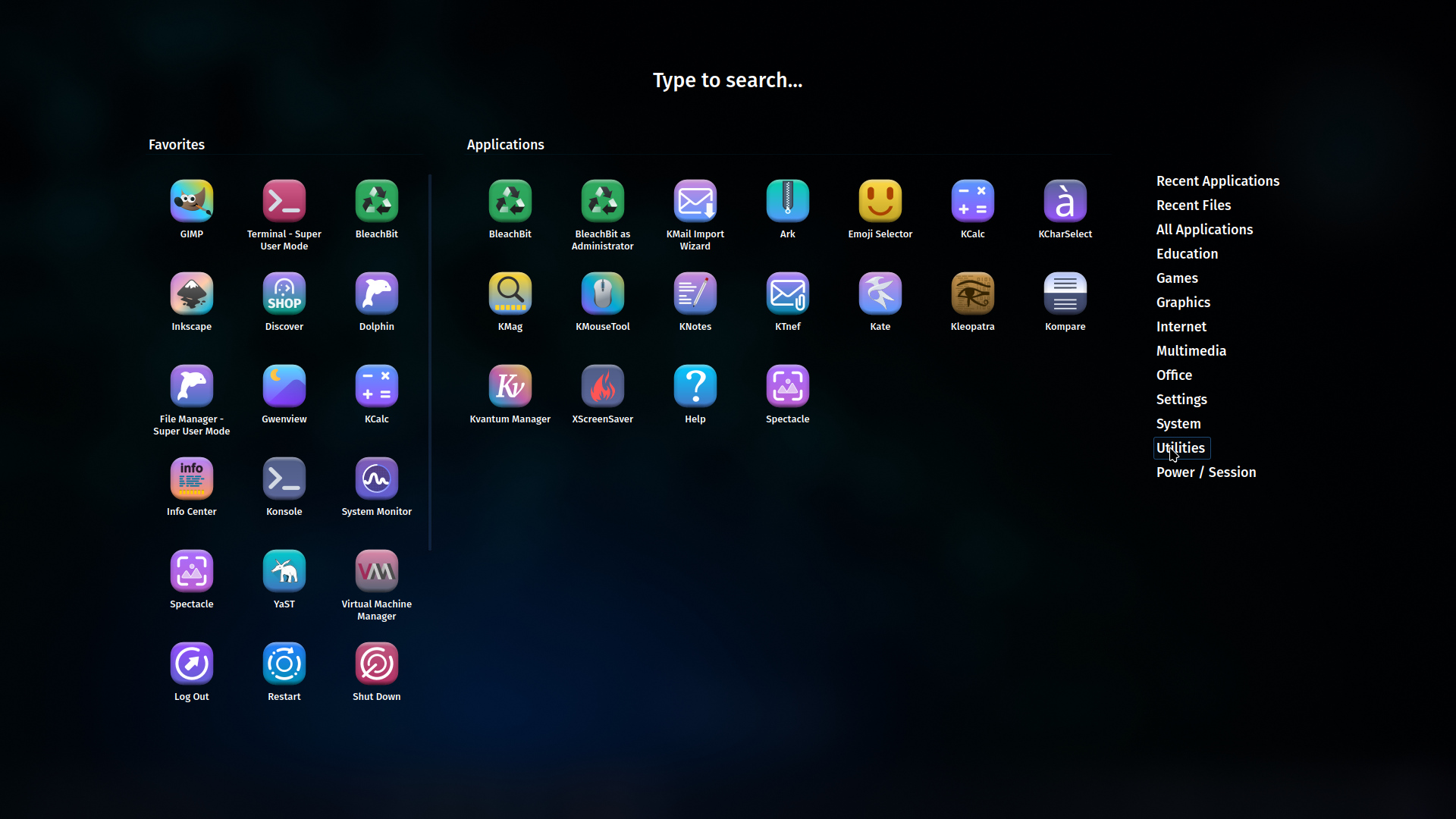Click the Type to search field
This screenshot has width=1456, height=819.
tap(728, 80)
